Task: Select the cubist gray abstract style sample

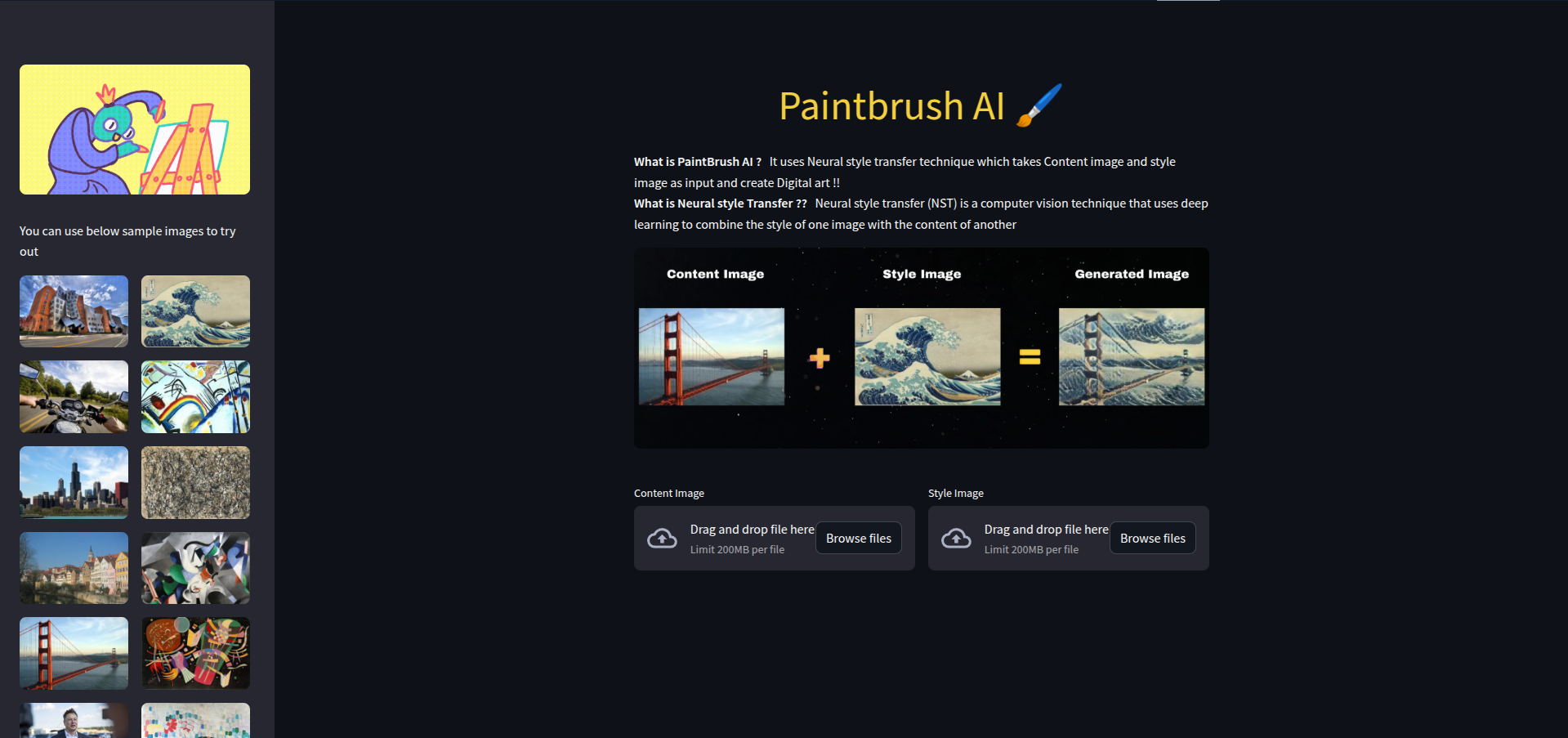Action: 195,568
